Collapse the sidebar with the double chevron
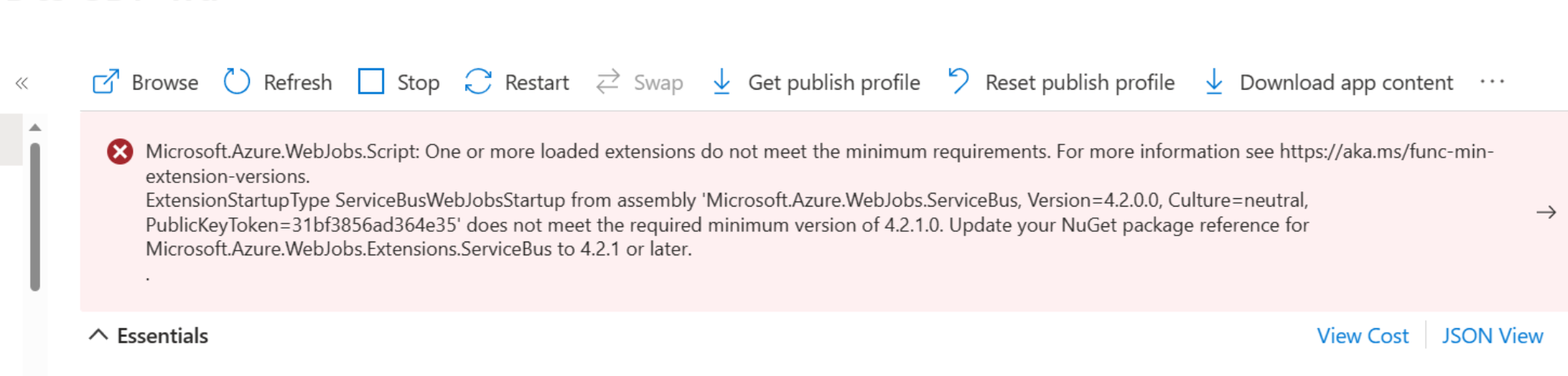This screenshot has width=1568, height=376. coord(22,84)
